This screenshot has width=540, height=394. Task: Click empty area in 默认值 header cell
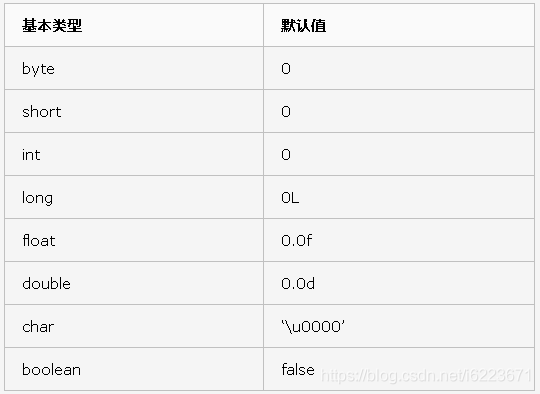[x=430, y=25]
